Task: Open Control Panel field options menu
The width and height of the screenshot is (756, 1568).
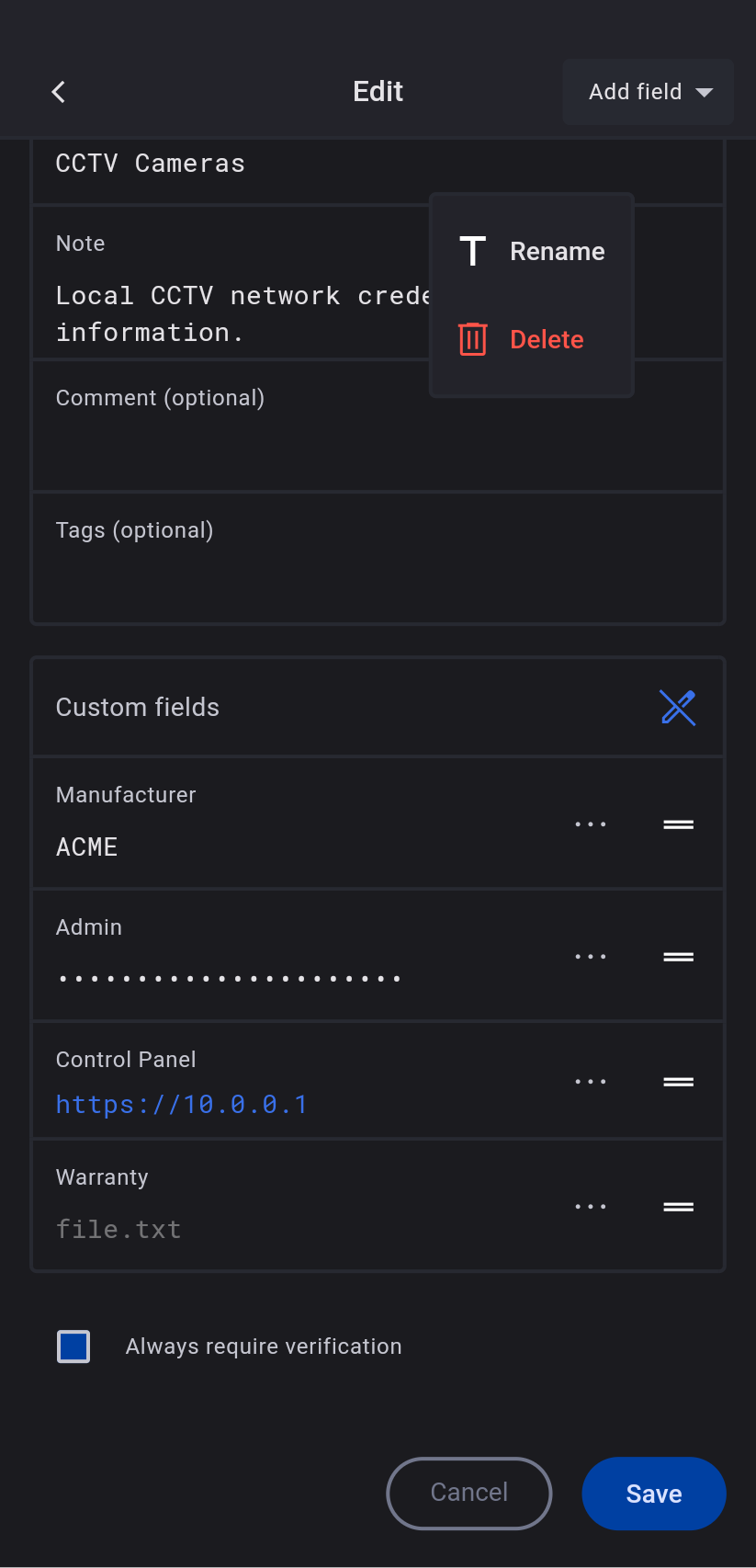Action: pyautogui.click(x=591, y=1082)
